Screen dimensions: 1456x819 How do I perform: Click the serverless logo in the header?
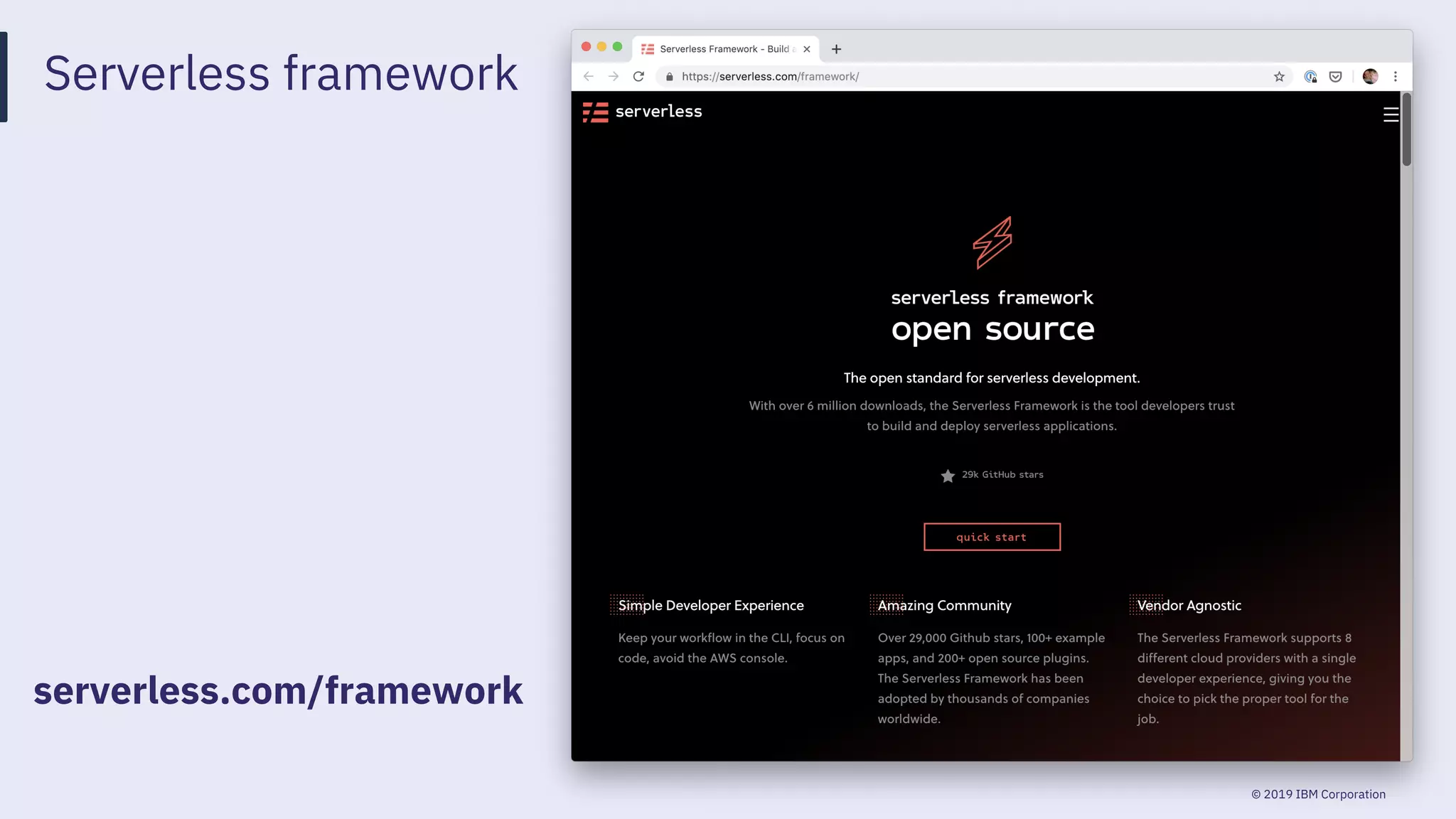coord(642,112)
